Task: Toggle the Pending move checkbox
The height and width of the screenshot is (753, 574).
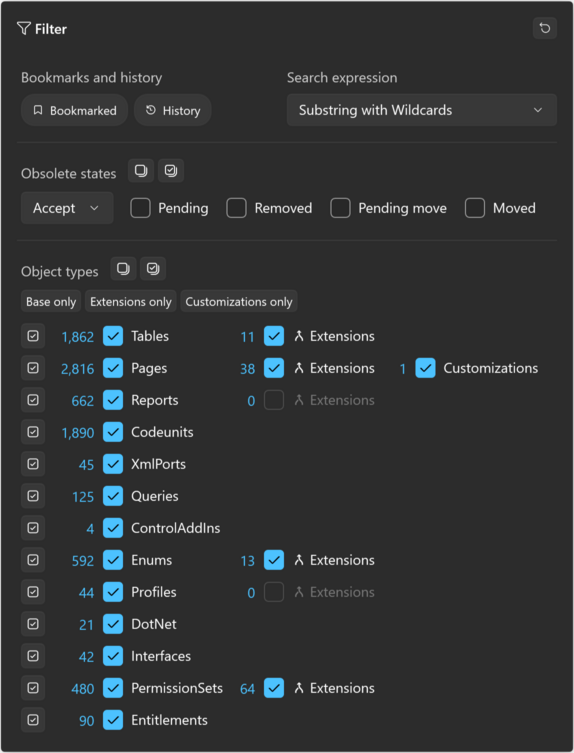Action: pos(340,208)
